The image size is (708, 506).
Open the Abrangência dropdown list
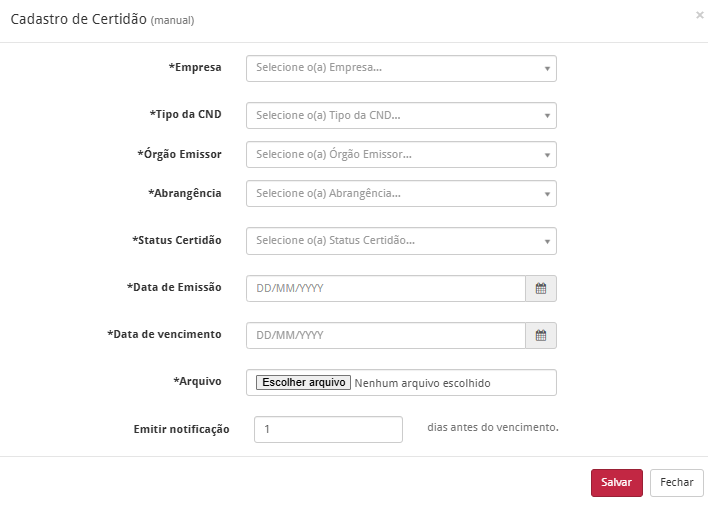pyautogui.click(x=400, y=193)
